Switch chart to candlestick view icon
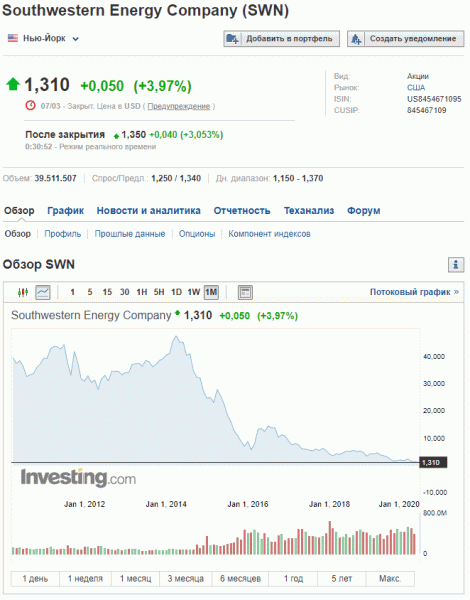This screenshot has width=470, height=600. coord(23,292)
